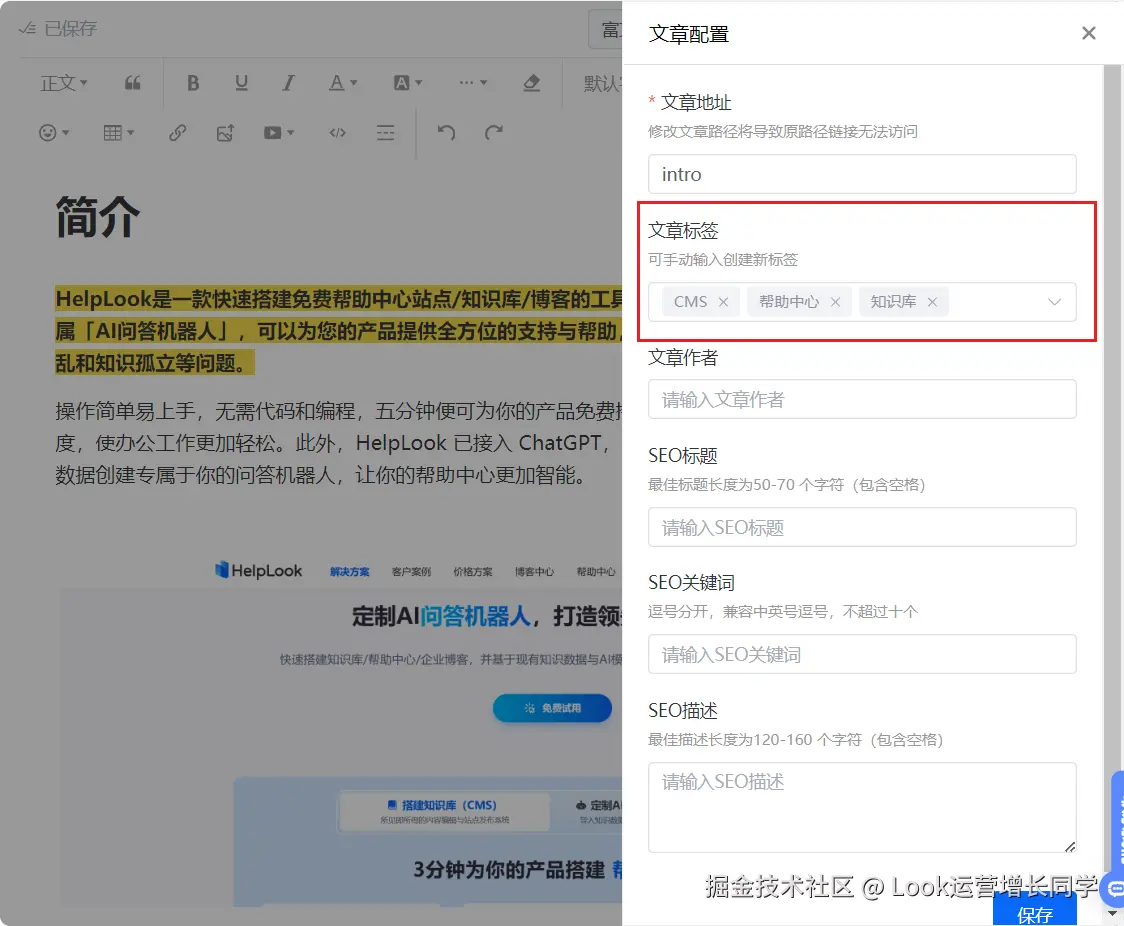1124x926 pixels.
Task: Click 客户案例 in the HelpLook page image
Action: 411,572
